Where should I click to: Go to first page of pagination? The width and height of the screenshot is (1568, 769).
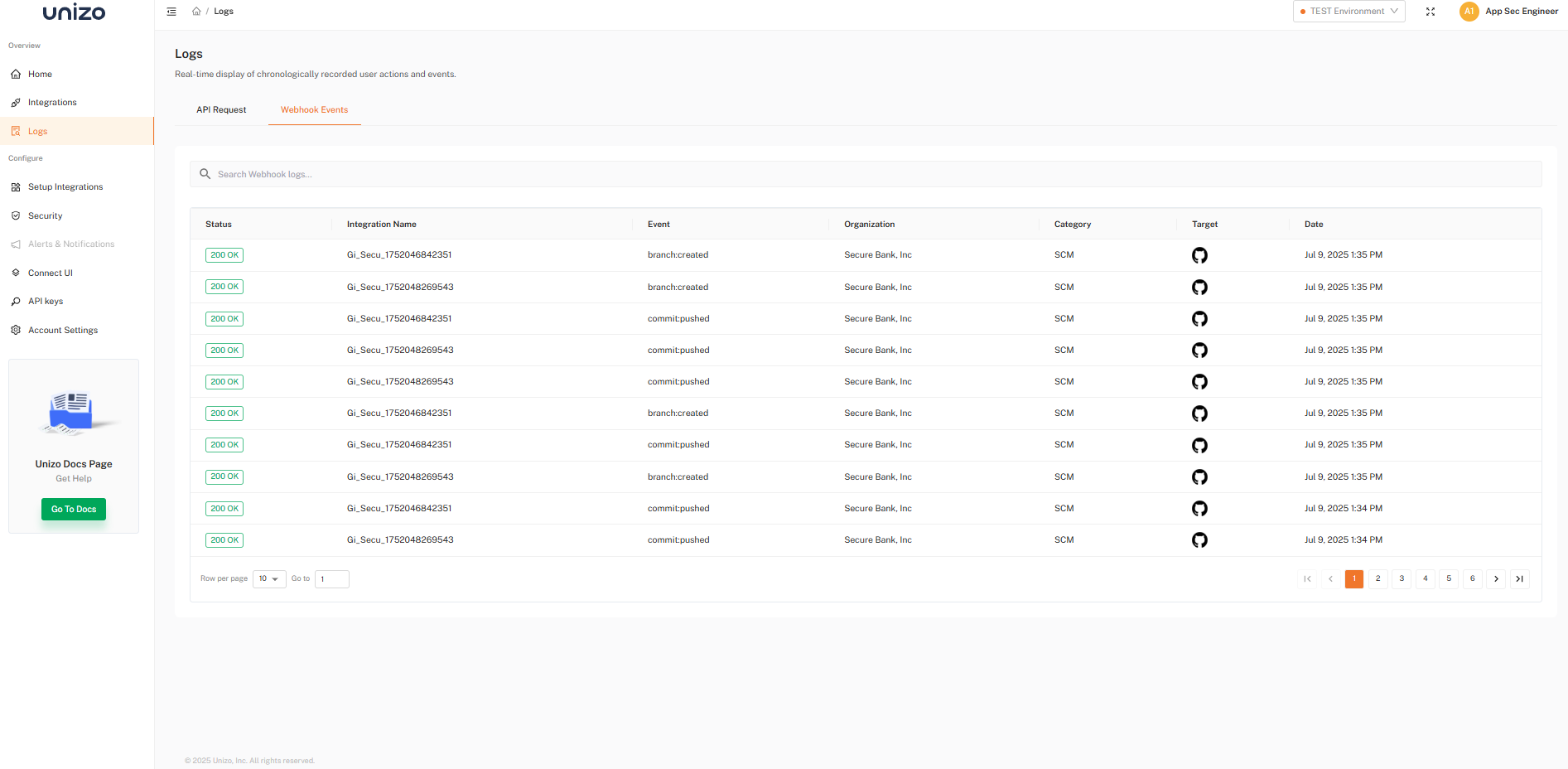[x=1307, y=579]
